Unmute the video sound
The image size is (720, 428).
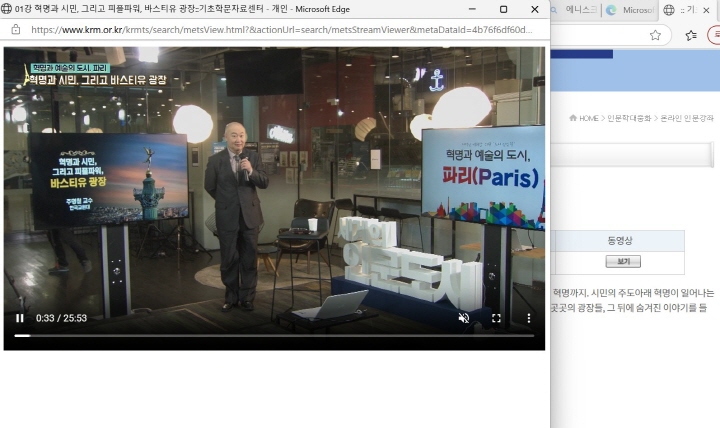coord(464,318)
